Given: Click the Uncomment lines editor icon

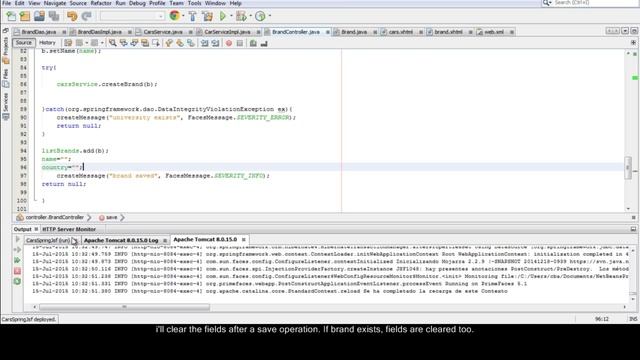Looking at the screenshot, I should click(x=264, y=43).
